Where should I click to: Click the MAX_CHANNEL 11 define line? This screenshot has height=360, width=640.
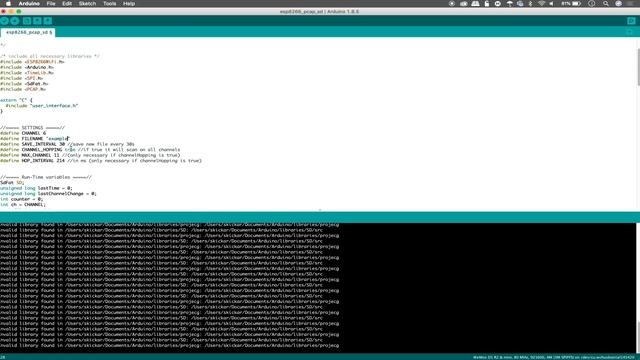90,155
